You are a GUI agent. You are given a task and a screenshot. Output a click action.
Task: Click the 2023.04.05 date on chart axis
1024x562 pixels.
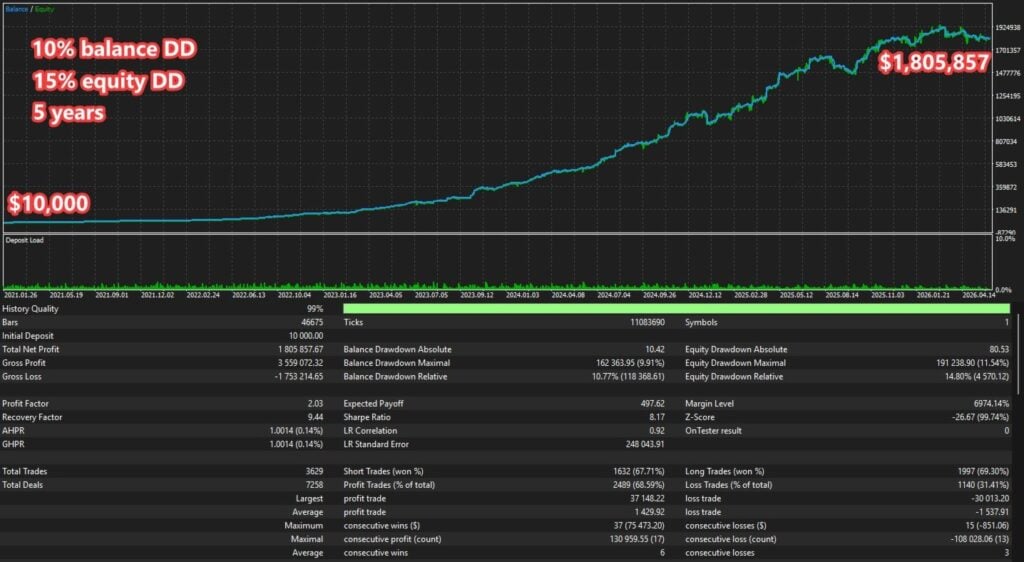click(x=385, y=295)
